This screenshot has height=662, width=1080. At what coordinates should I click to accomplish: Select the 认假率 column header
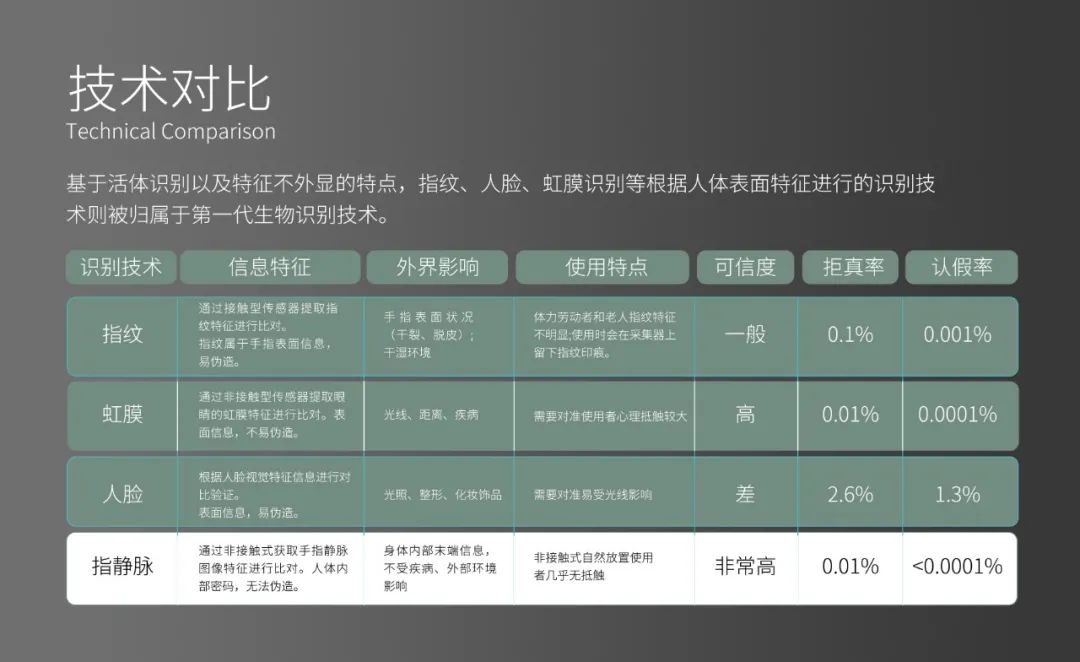962,267
